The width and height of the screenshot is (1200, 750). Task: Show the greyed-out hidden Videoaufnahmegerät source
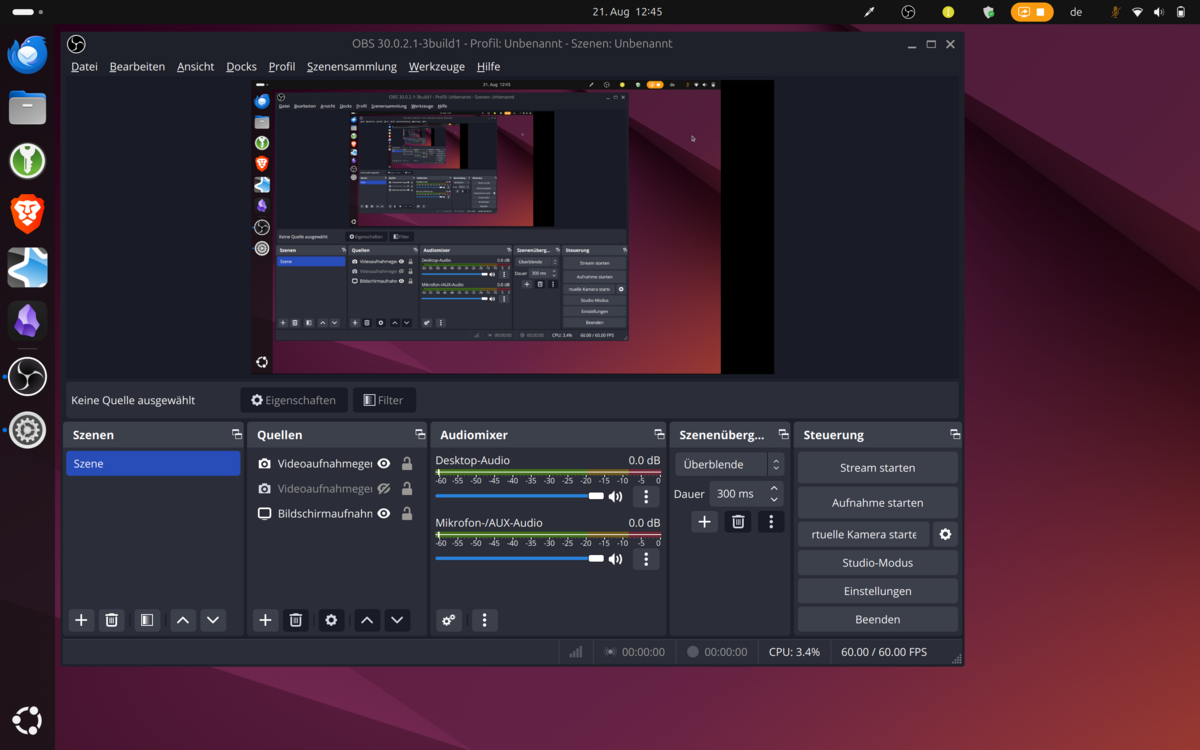(383, 489)
